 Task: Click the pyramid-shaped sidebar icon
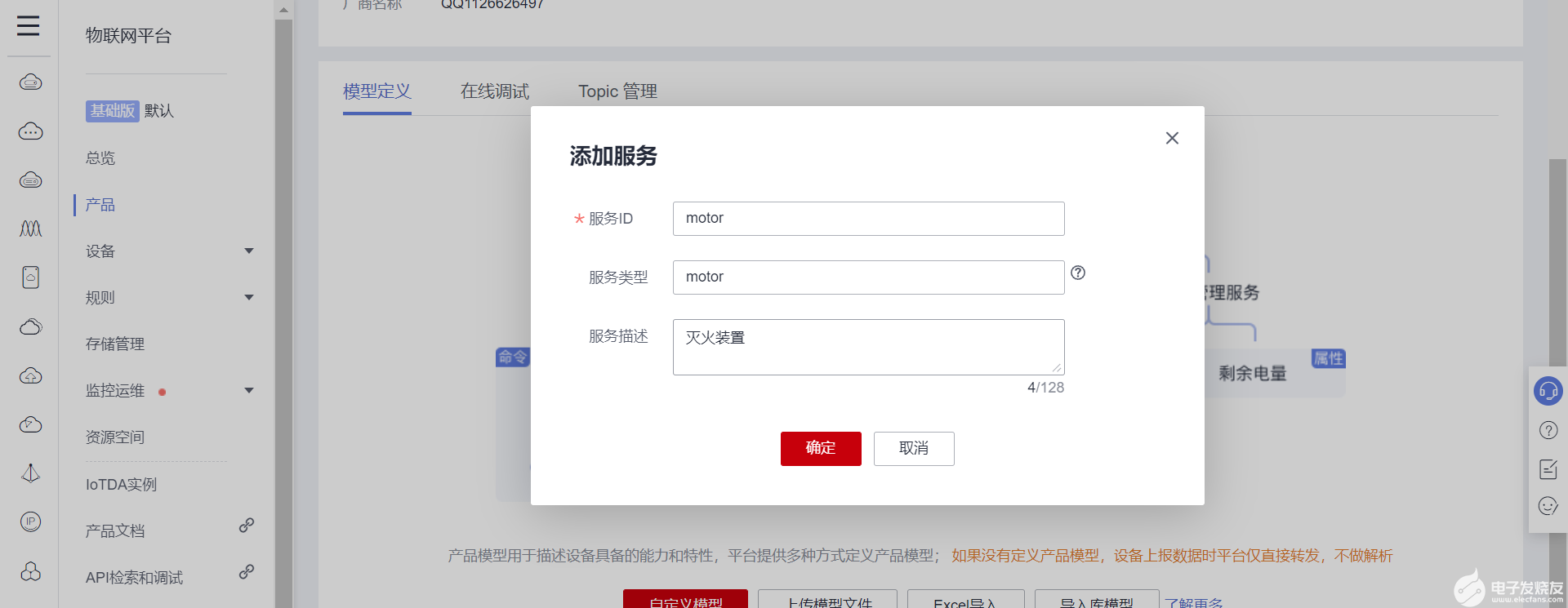tap(30, 473)
